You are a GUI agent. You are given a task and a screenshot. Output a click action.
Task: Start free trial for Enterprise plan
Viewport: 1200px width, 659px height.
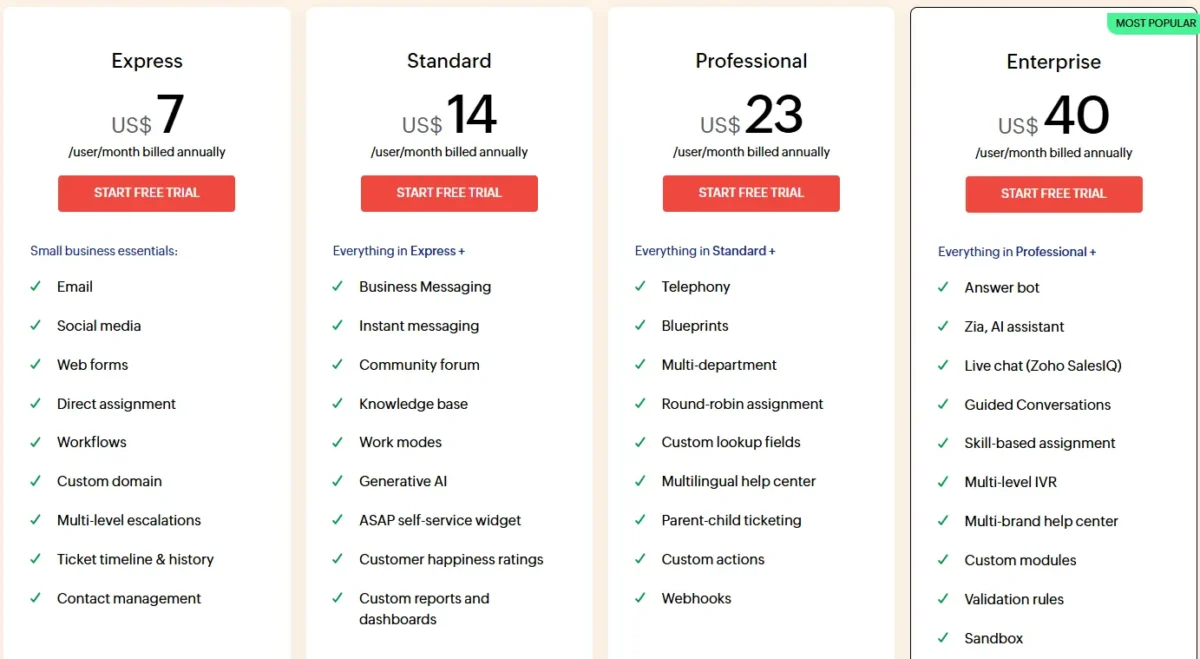1054,194
